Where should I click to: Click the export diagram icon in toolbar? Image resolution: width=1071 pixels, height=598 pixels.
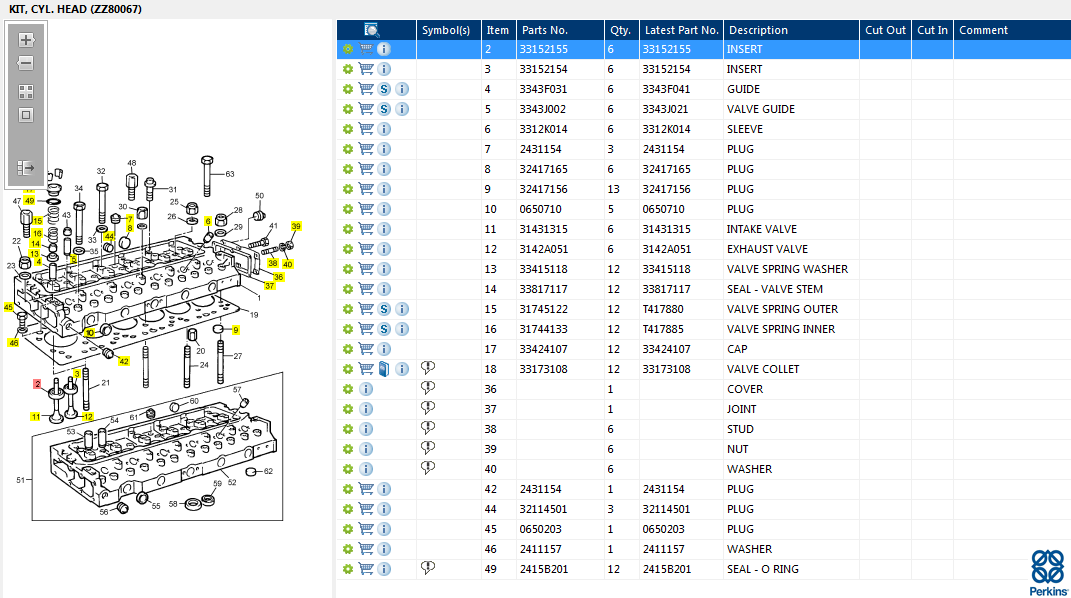(x=26, y=168)
